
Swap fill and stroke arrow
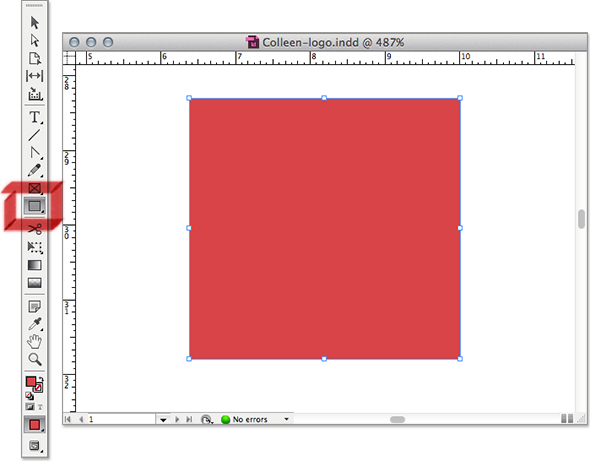click(x=41, y=379)
